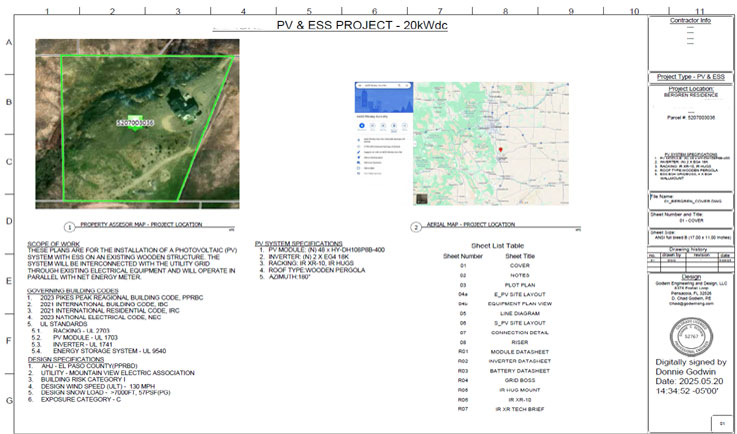Click 'PROPERTY ASSESOR MAP - PROJECT LOCATION' caption

[141, 224]
